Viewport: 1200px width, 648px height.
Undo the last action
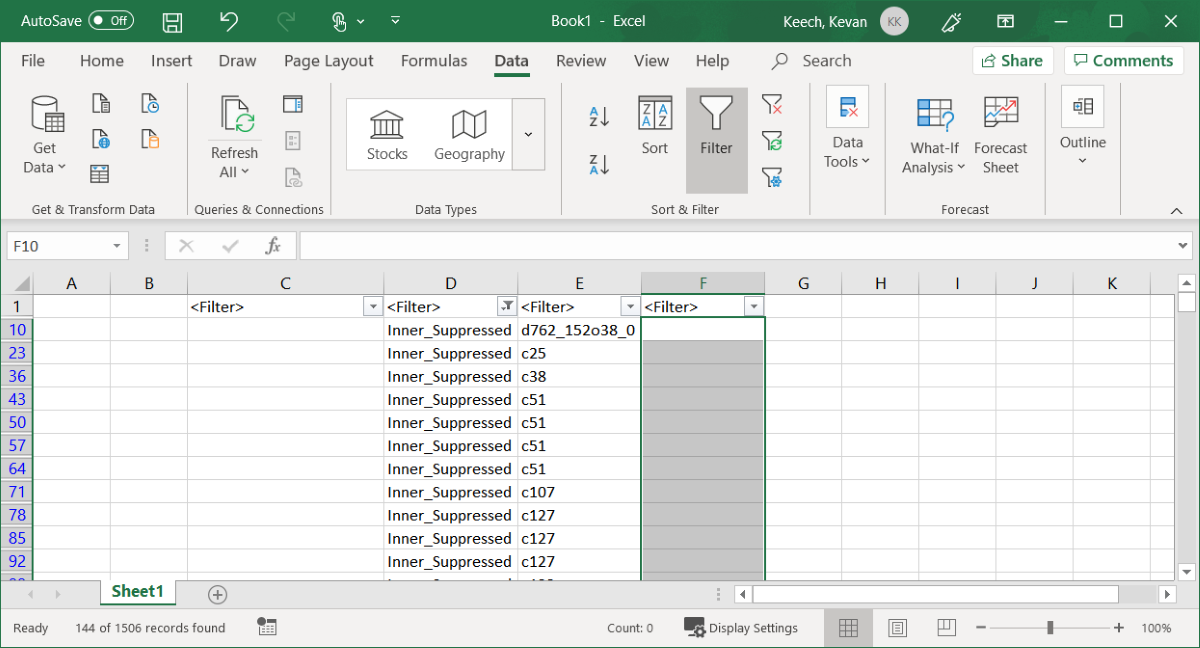click(x=229, y=21)
